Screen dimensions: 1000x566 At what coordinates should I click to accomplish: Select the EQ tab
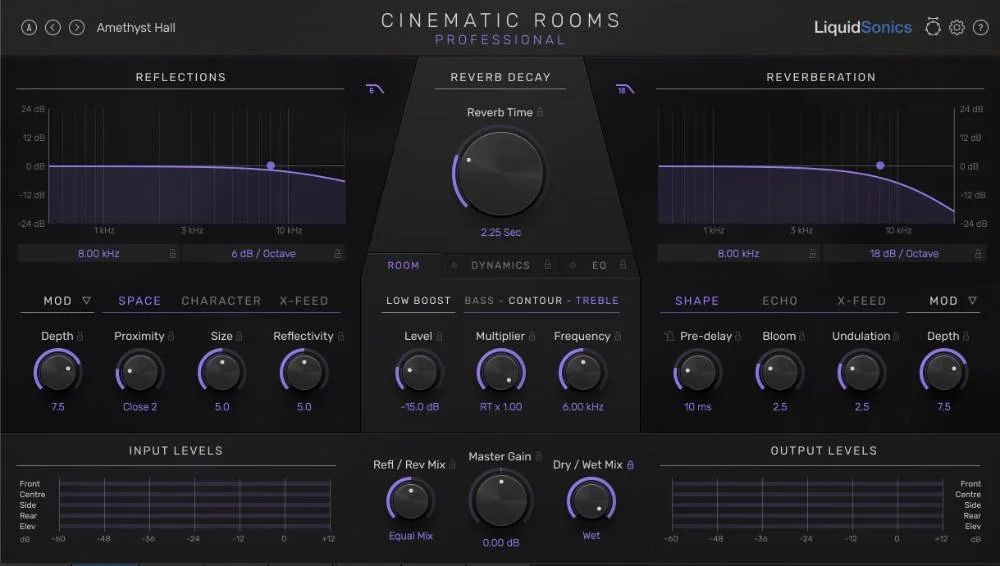tap(599, 265)
